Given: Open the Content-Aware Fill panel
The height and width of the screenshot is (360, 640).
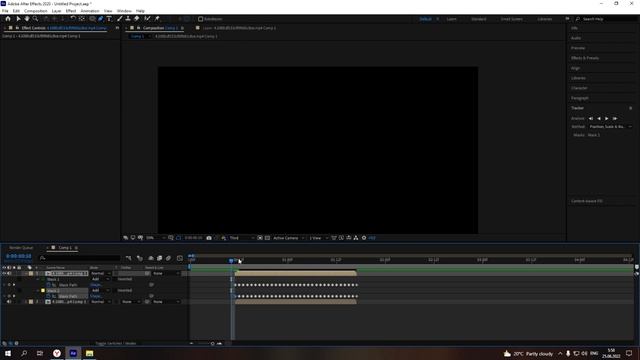Looking at the screenshot, I should click(x=587, y=201).
